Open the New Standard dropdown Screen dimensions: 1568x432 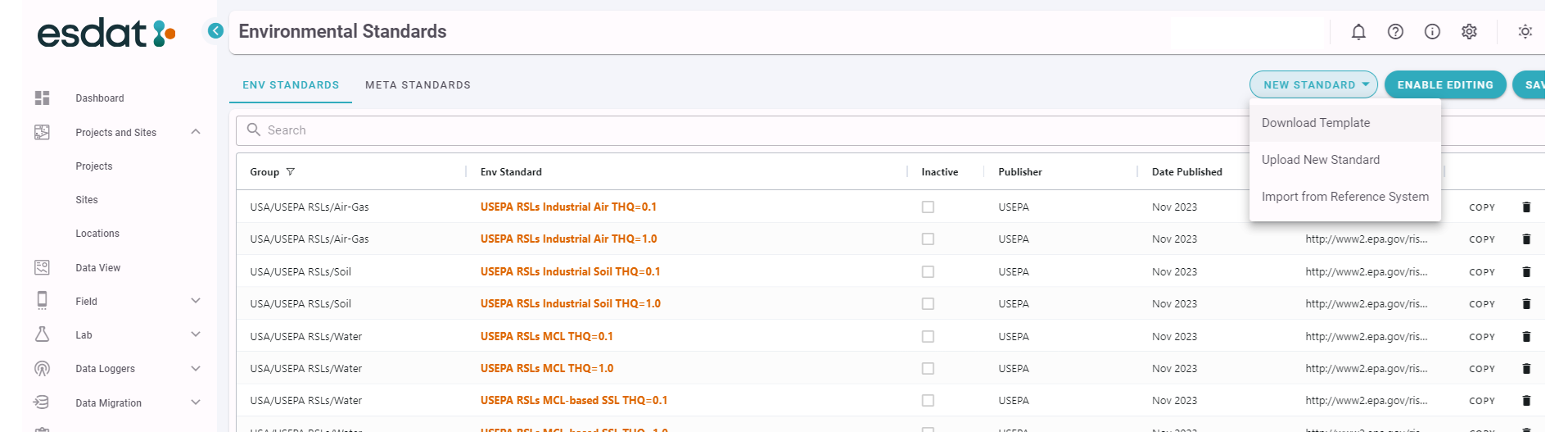[1313, 84]
